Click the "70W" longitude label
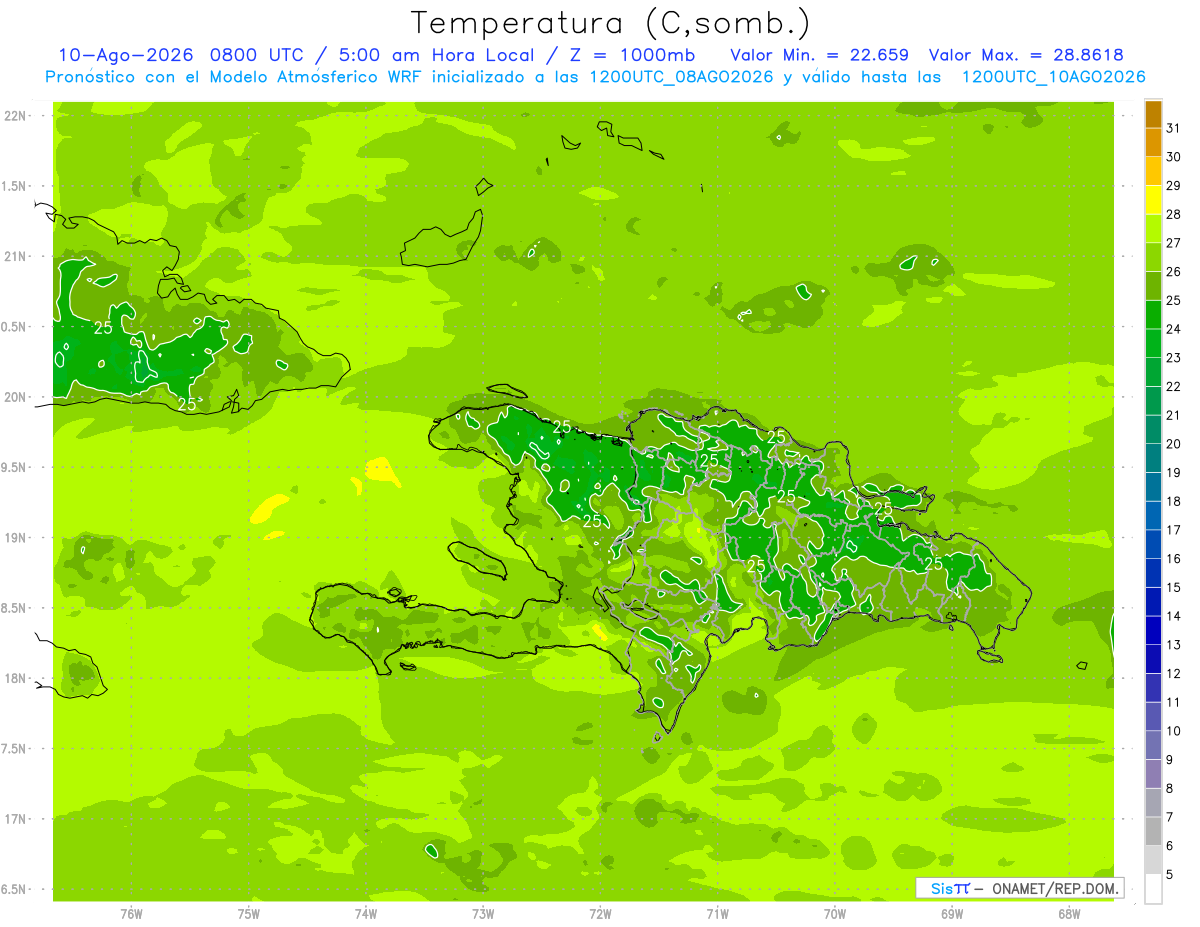The width and height of the screenshot is (1200, 927). pyautogui.click(x=835, y=913)
